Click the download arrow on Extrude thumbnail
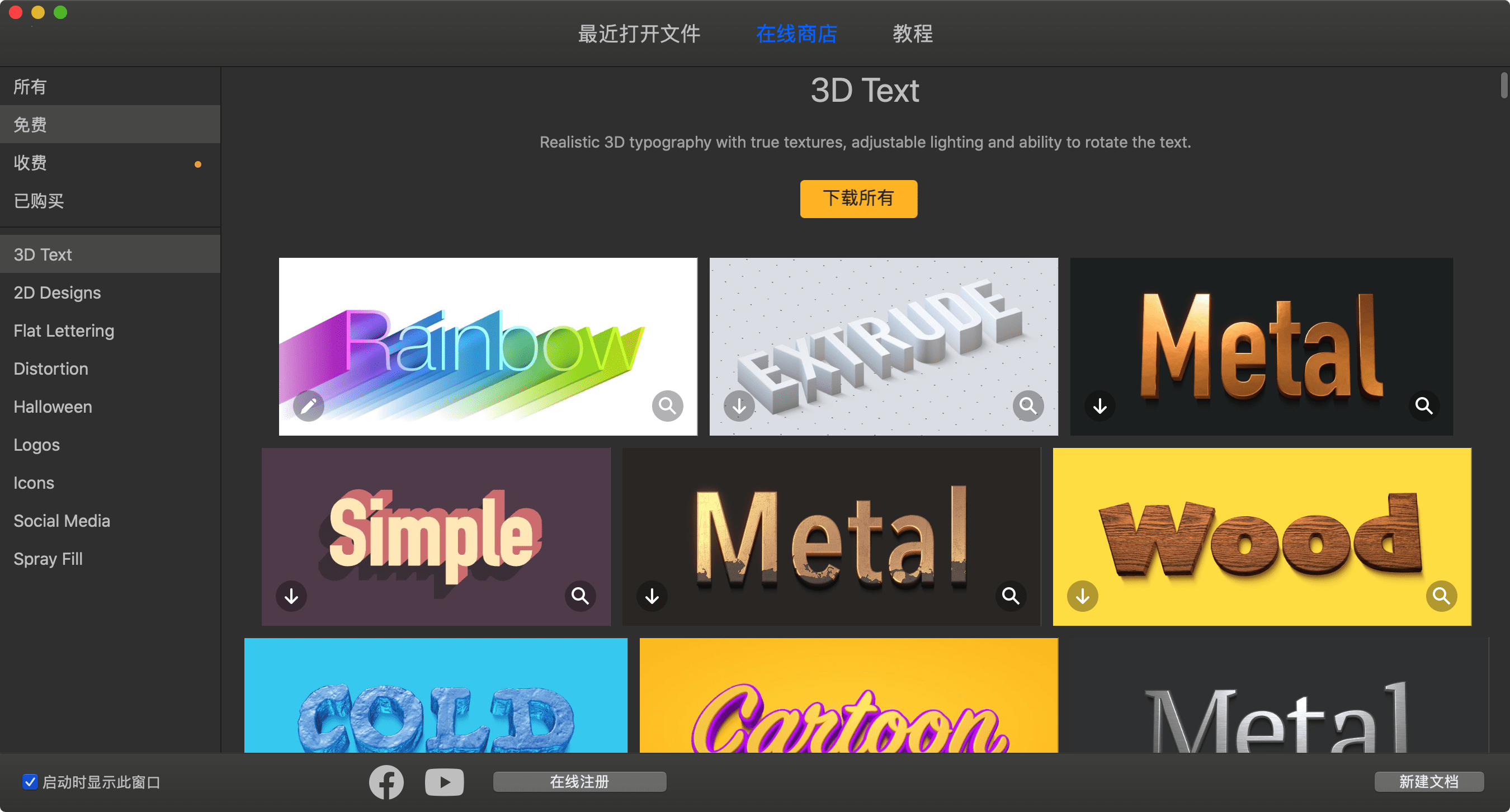The height and width of the screenshot is (812, 1510). 739,405
